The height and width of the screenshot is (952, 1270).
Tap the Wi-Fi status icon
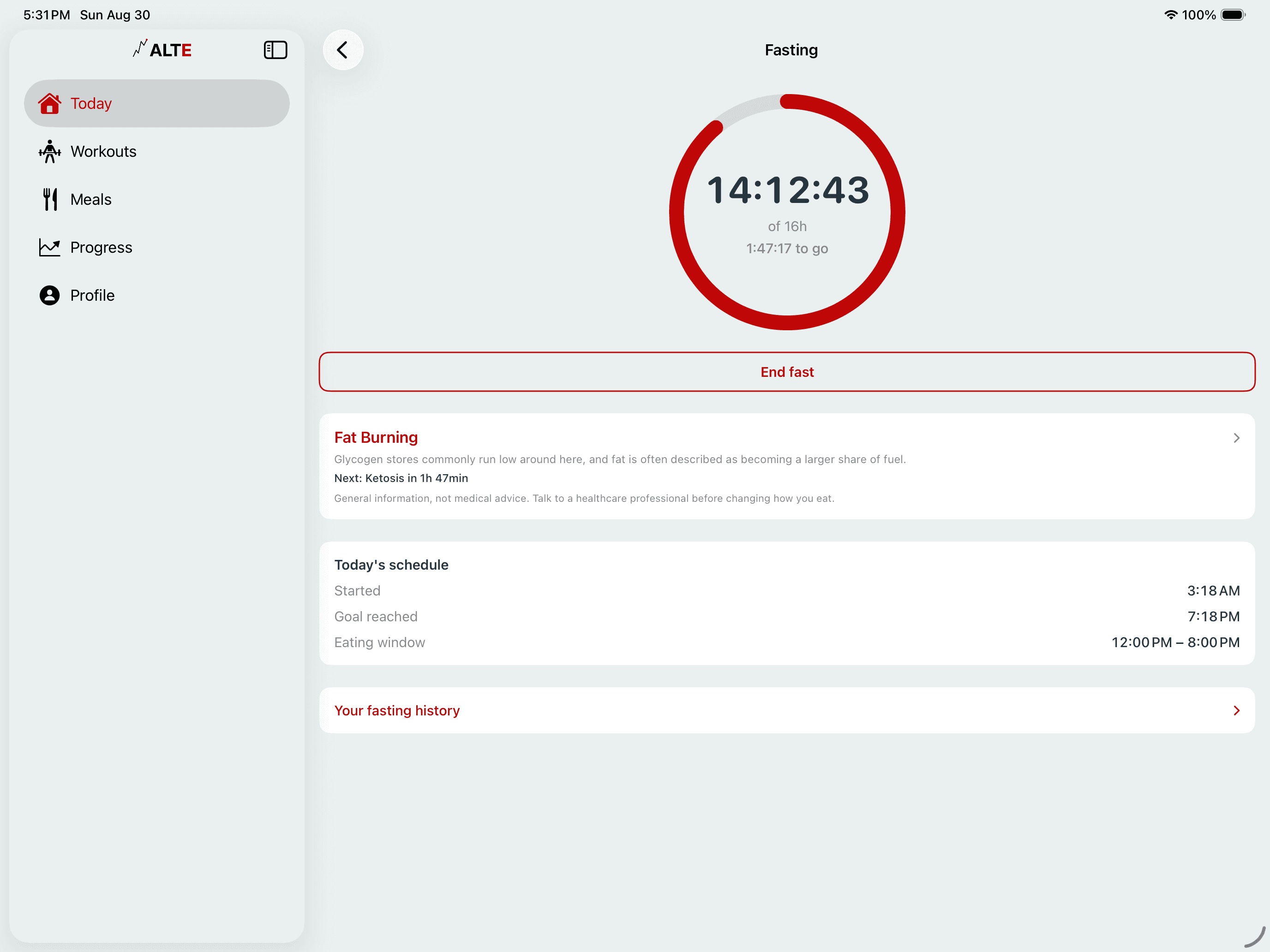pyautogui.click(x=1170, y=15)
